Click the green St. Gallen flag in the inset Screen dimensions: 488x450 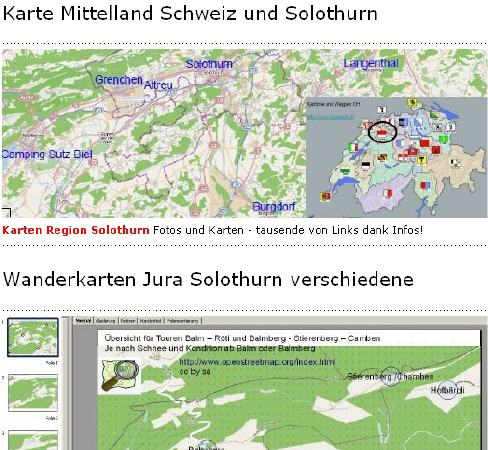point(443,139)
